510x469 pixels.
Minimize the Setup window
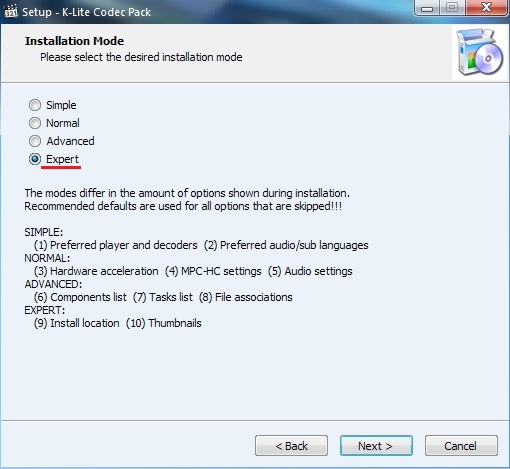[427, 8]
